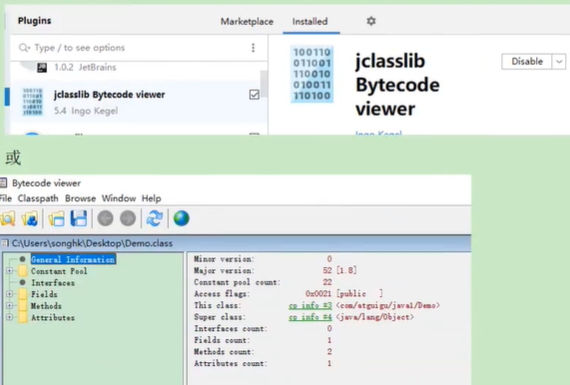Click the 1.0.2 JetBrains plugin entry
570x385 pixels.
click(85, 67)
